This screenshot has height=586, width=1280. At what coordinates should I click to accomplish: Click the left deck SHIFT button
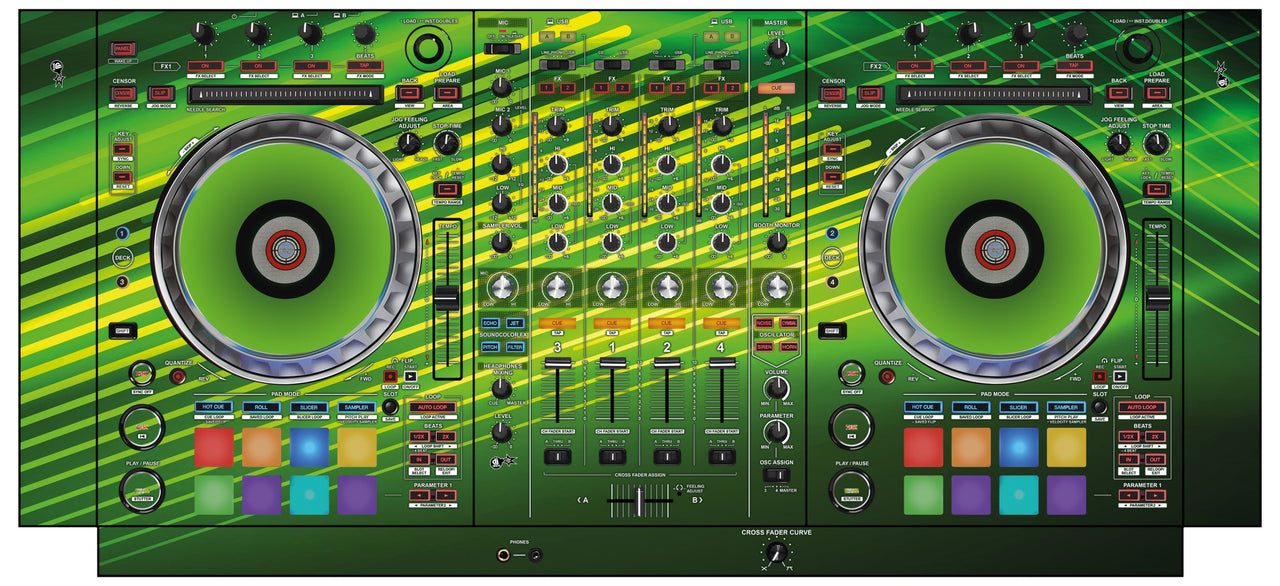pyautogui.click(x=121, y=329)
